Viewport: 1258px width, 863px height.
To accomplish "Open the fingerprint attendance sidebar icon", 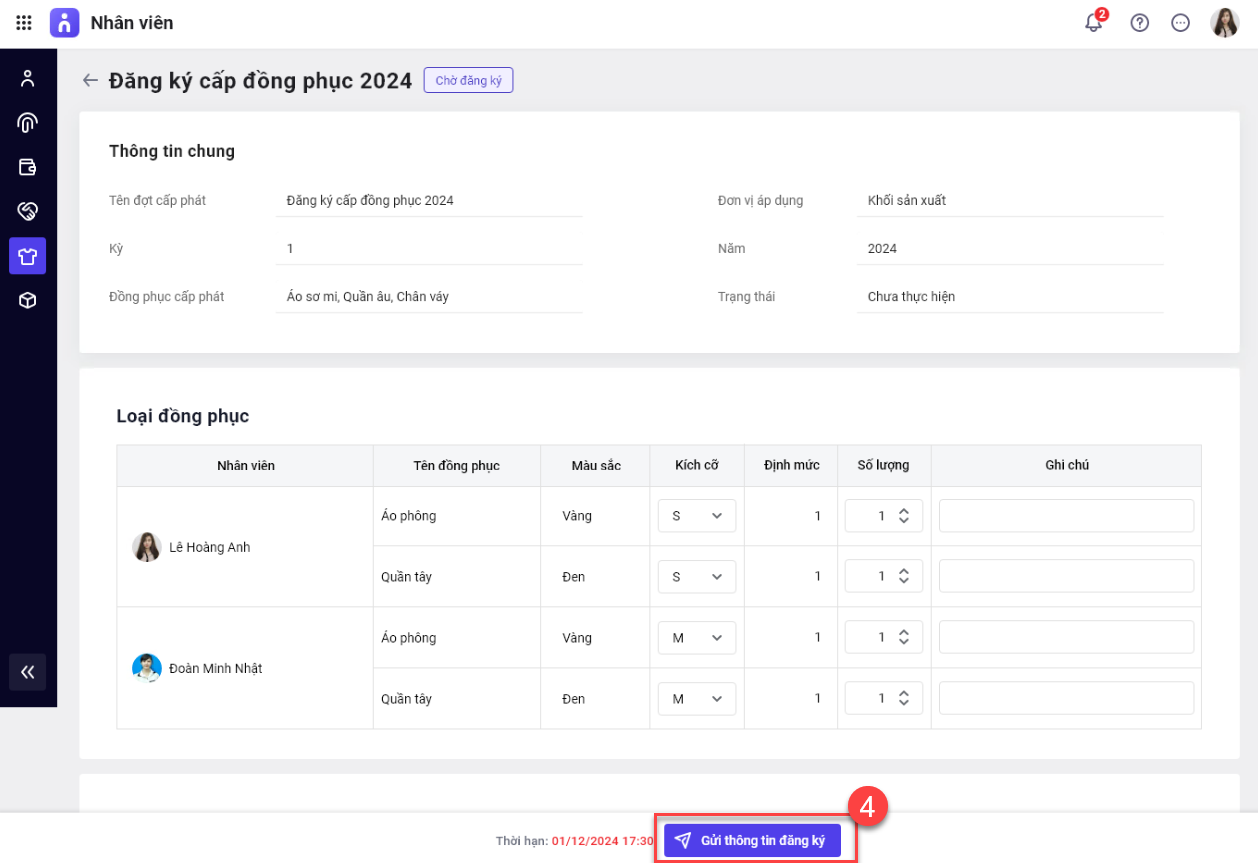I will point(28,123).
